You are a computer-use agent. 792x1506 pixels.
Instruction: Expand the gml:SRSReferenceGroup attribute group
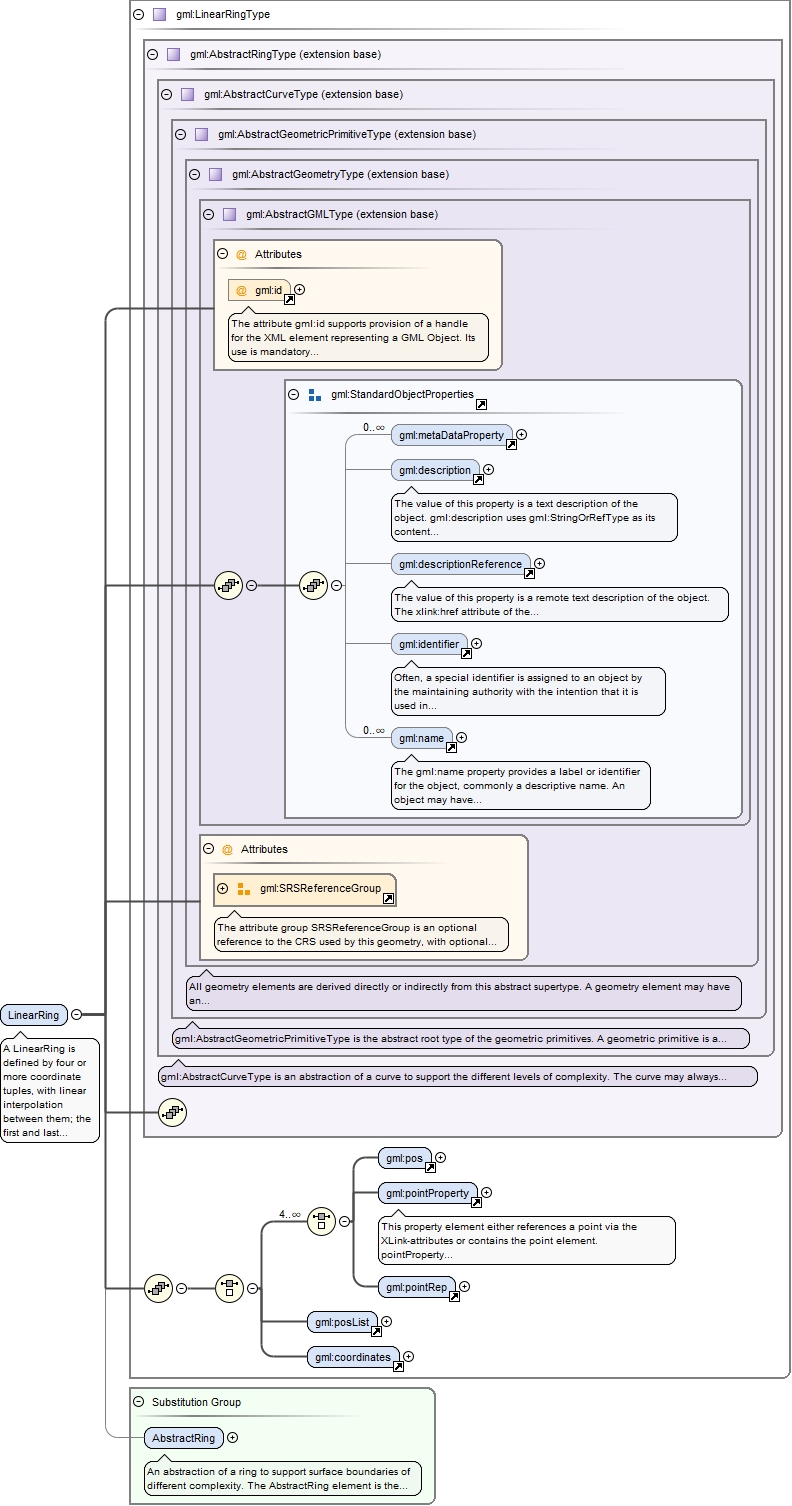pos(222,888)
